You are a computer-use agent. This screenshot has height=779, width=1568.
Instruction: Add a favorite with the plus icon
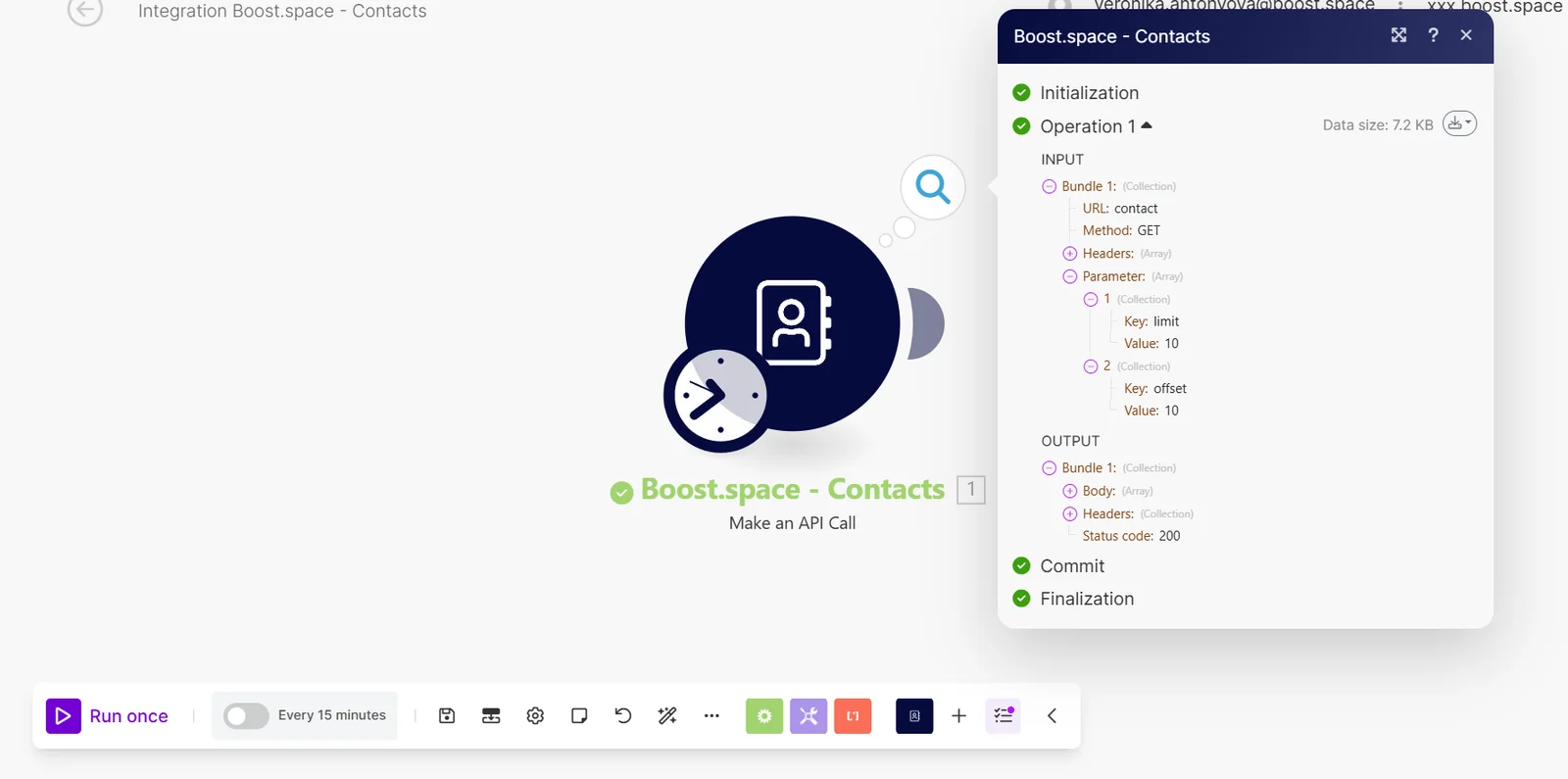tap(958, 716)
